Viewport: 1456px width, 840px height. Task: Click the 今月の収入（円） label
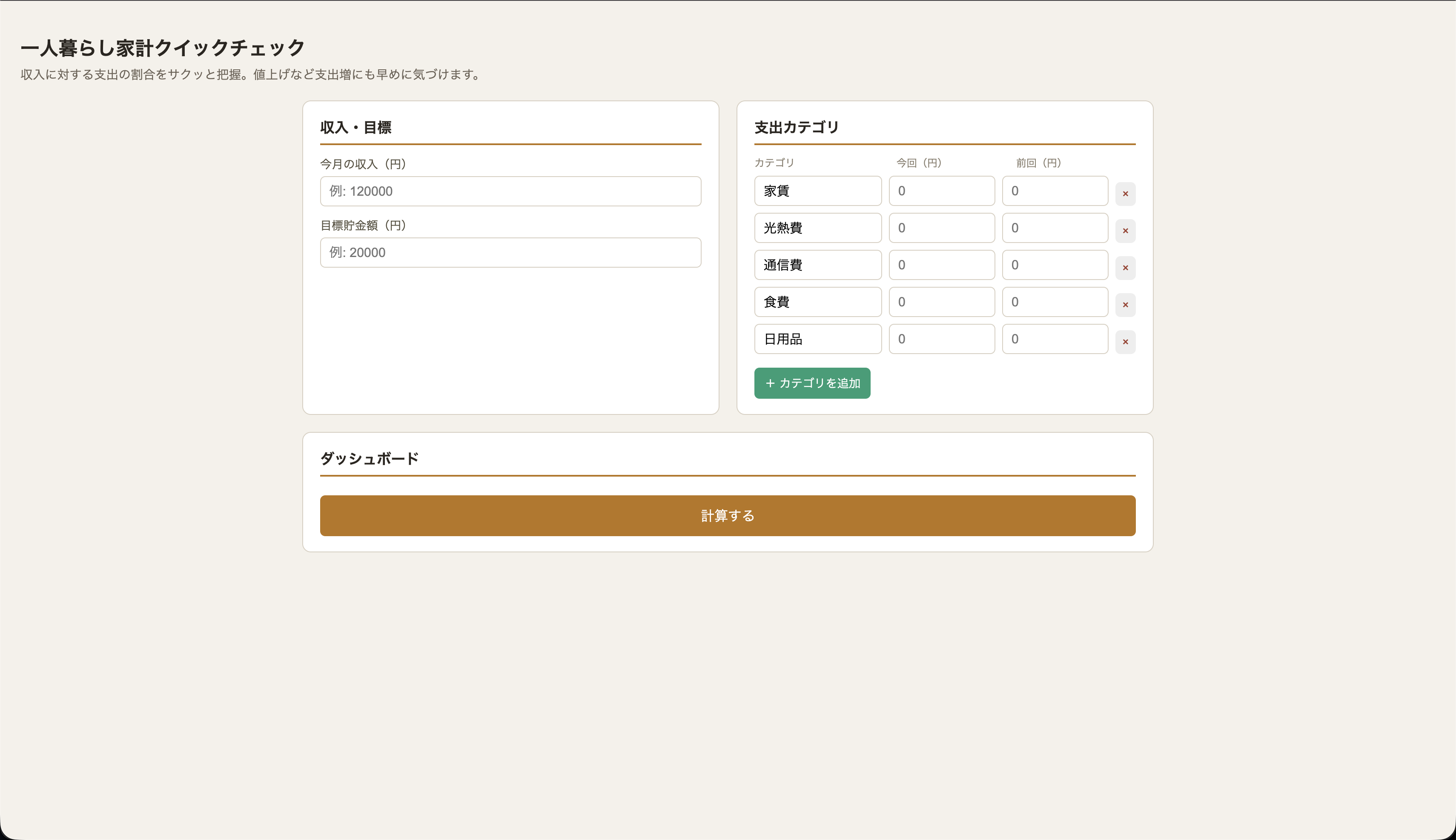point(363,164)
